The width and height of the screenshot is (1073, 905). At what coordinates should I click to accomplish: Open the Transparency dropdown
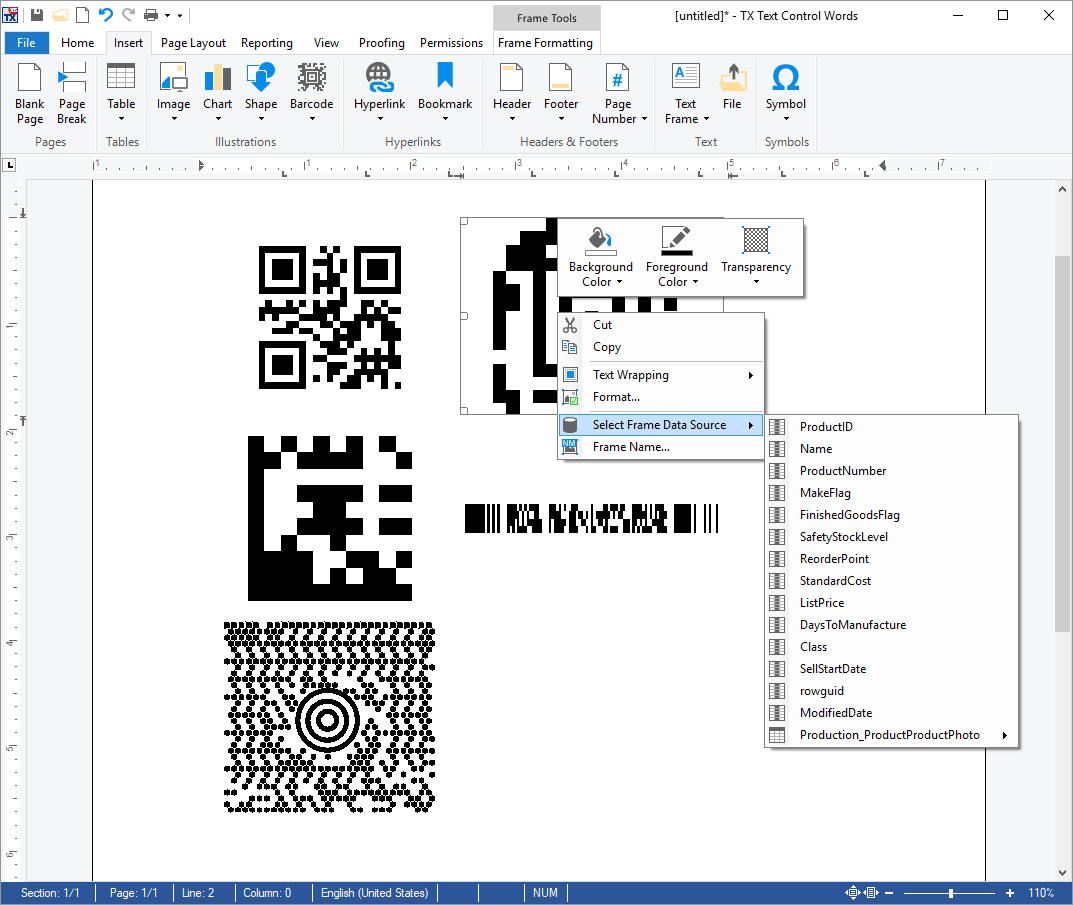pos(756,257)
